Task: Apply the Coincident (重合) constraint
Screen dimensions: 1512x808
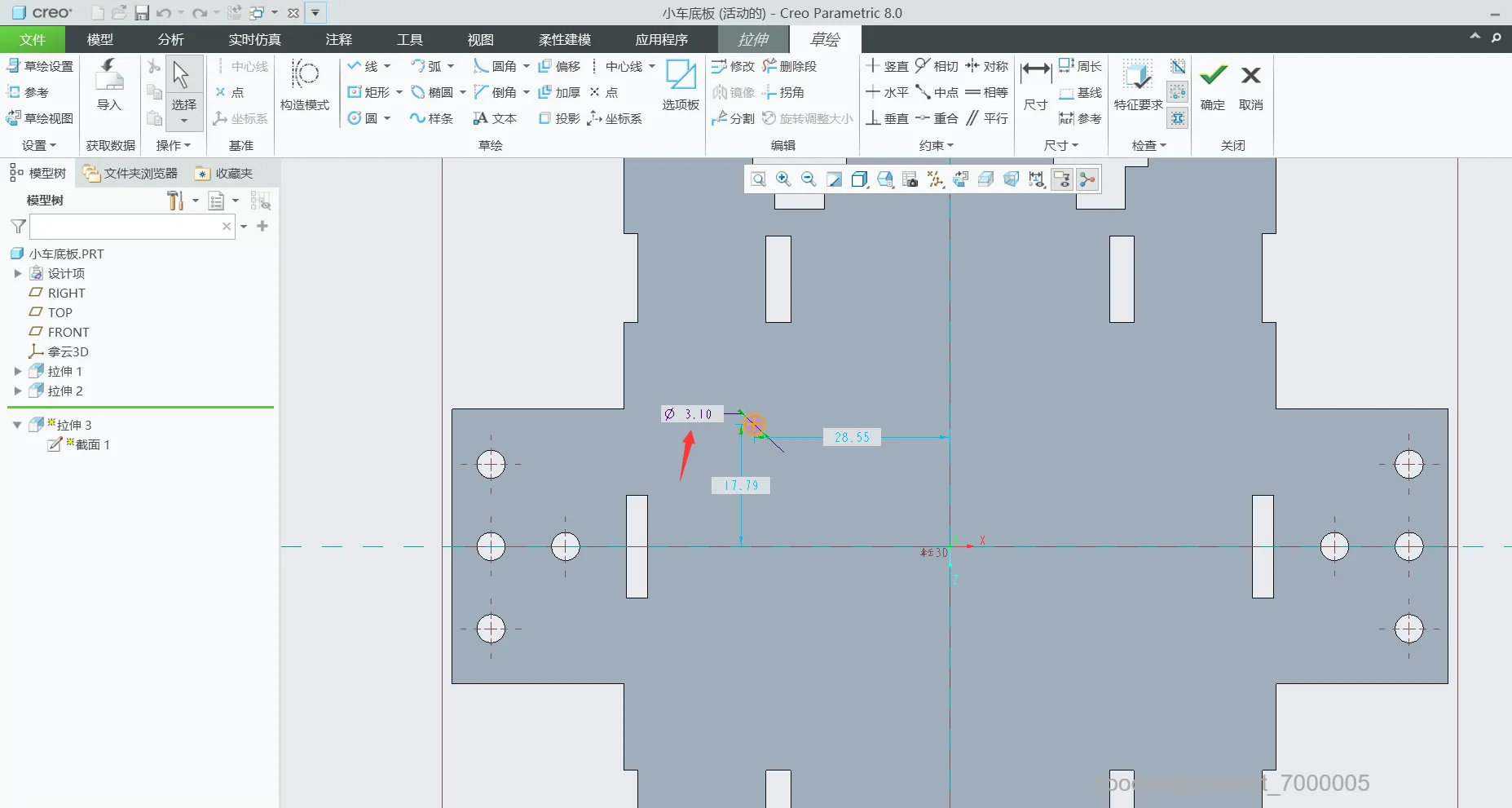Action: [x=937, y=118]
